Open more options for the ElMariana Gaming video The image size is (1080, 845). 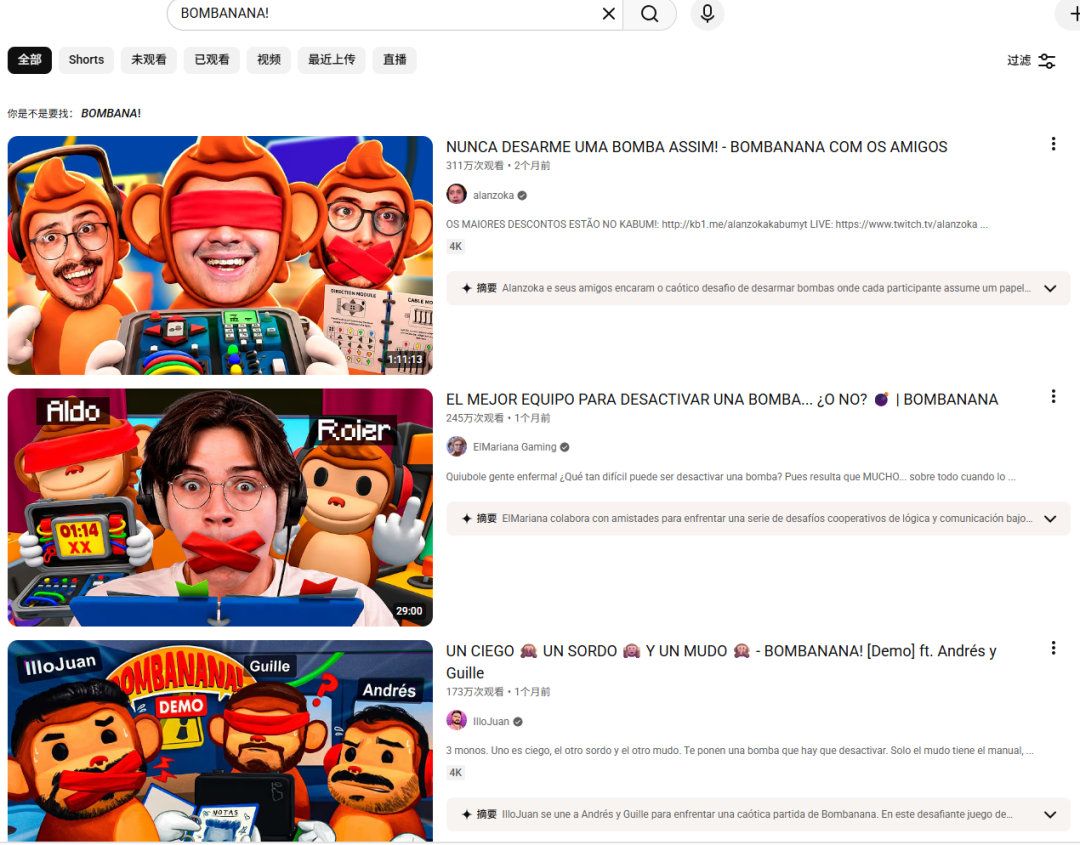[x=1053, y=396]
